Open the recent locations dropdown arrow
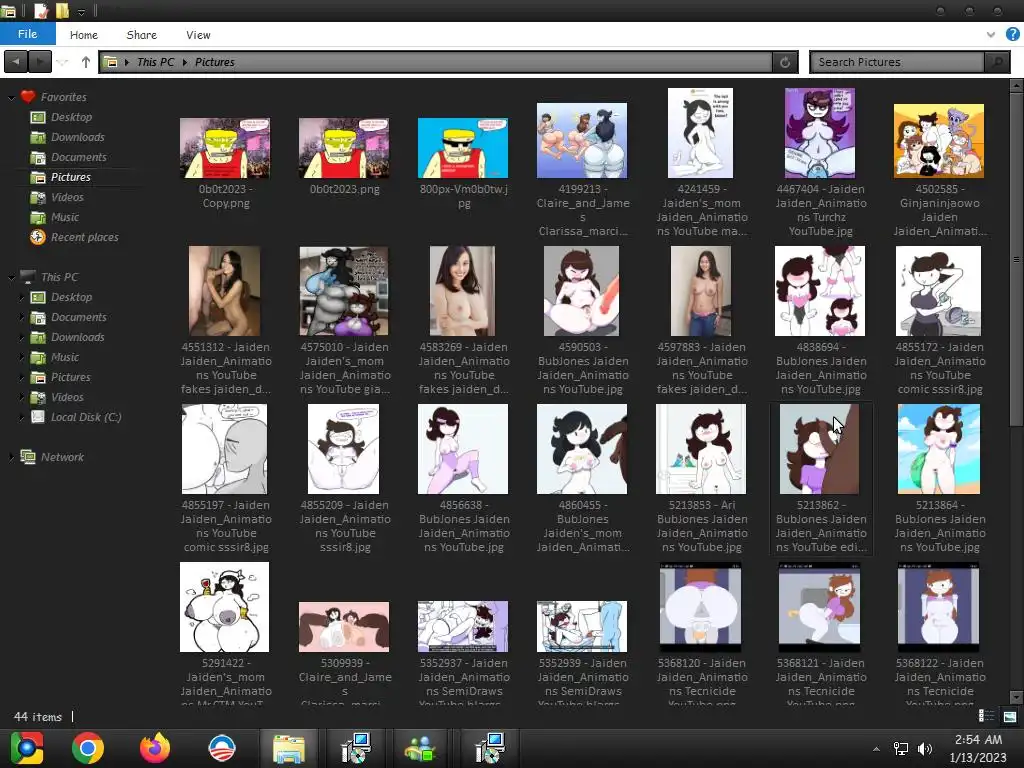 point(63,62)
